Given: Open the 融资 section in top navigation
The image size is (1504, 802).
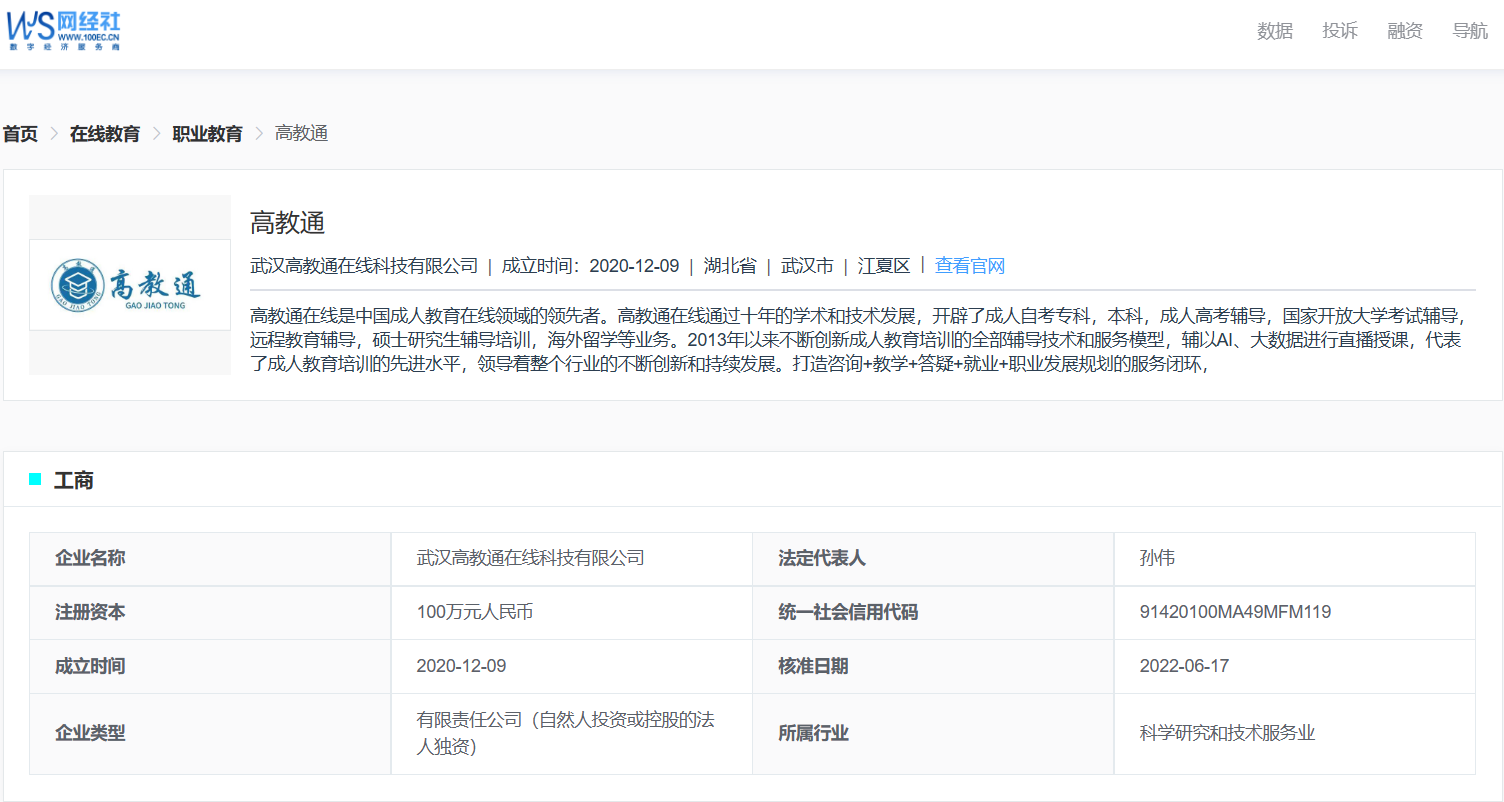Looking at the screenshot, I should (1404, 31).
